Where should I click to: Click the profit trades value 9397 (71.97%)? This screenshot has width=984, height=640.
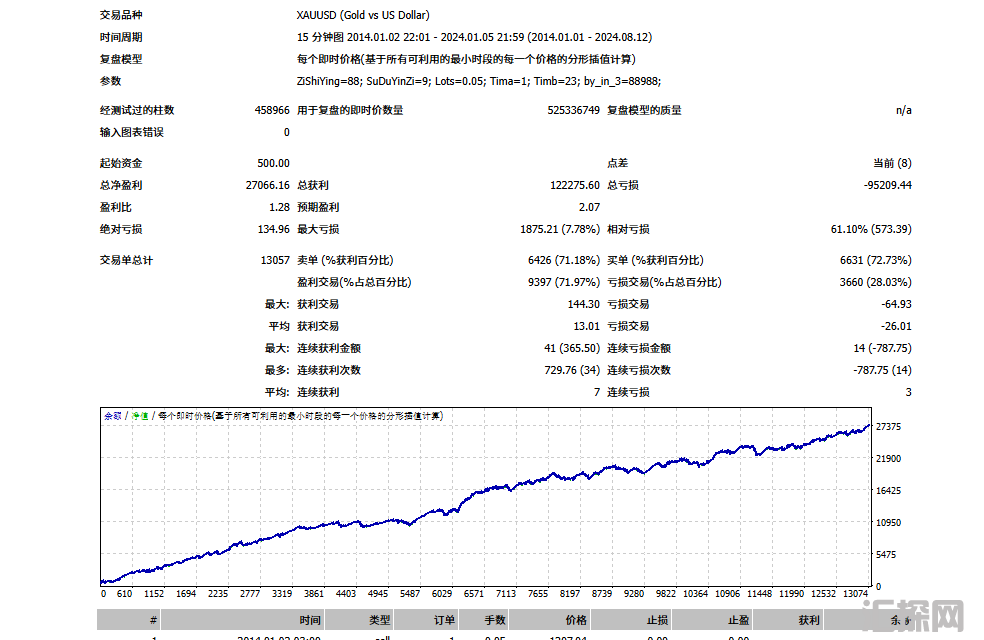click(564, 282)
